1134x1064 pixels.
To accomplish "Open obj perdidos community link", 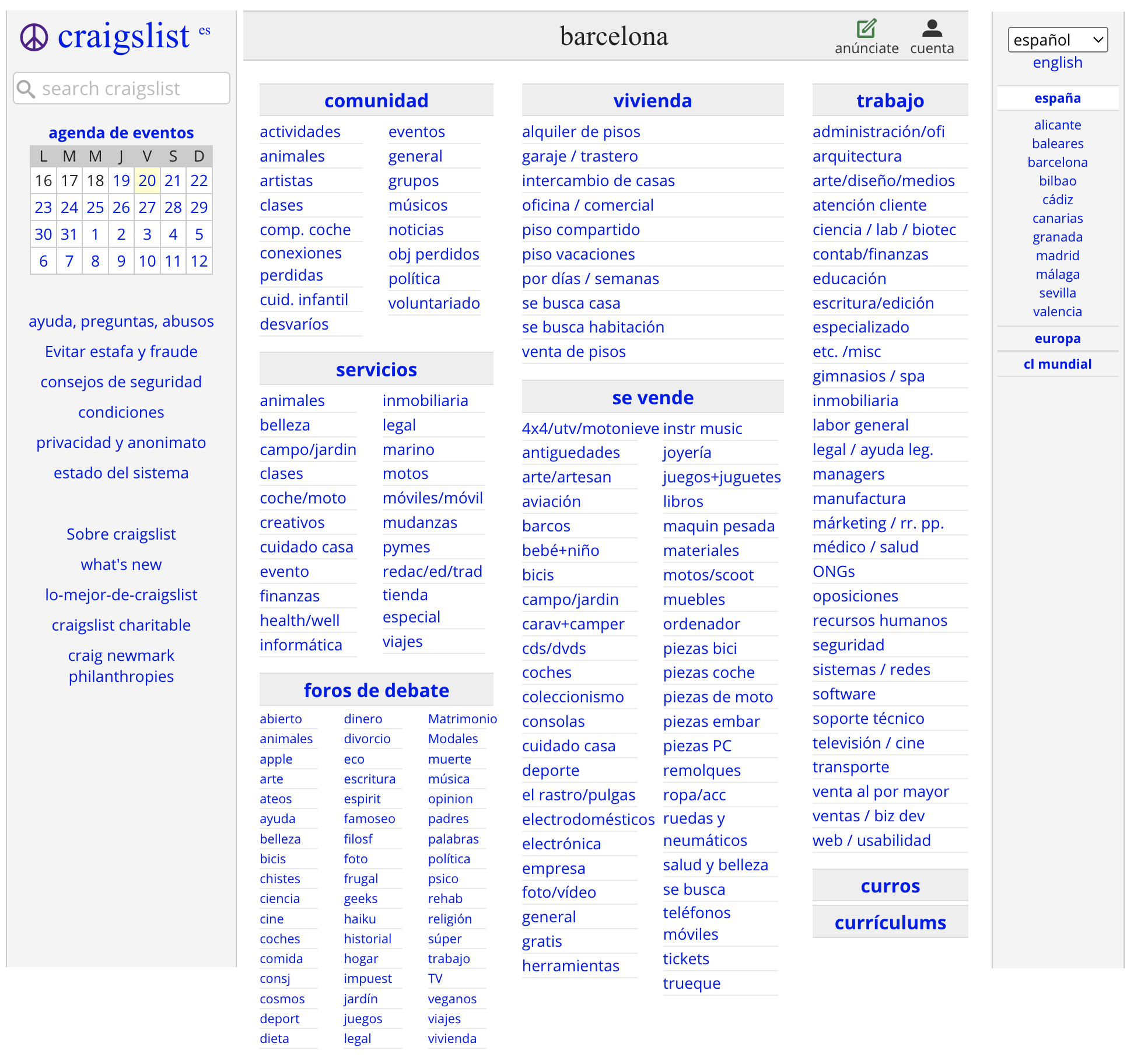I will [x=434, y=254].
